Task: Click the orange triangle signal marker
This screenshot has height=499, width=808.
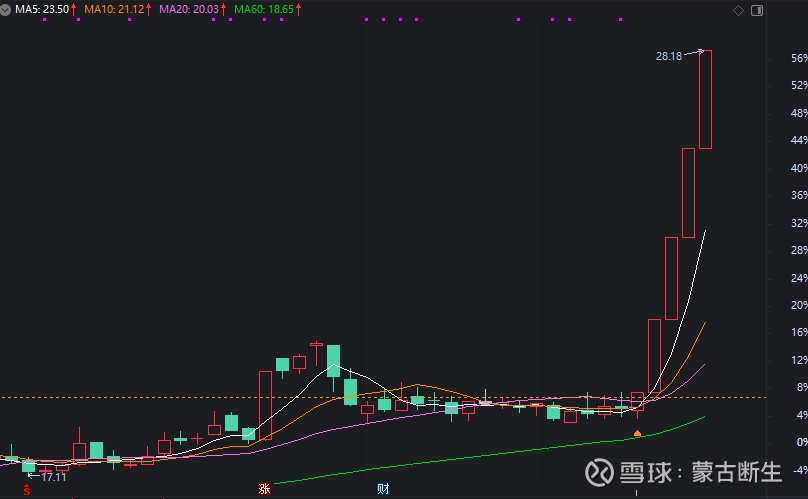Action: [x=637, y=434]
